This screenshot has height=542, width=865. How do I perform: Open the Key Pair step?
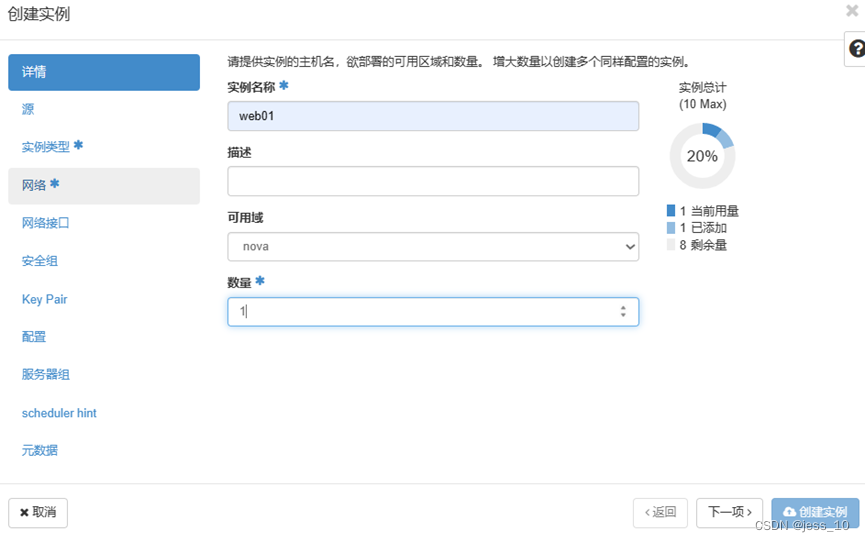pos(44,299)
